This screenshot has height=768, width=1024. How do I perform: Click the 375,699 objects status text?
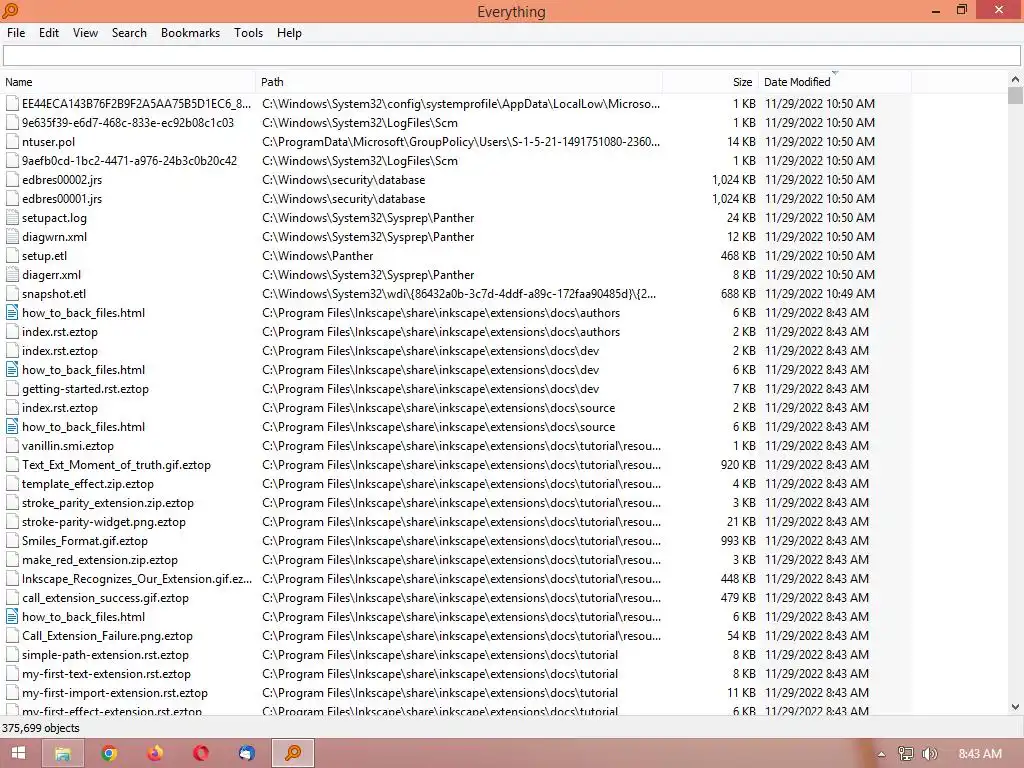pos(40,728)
